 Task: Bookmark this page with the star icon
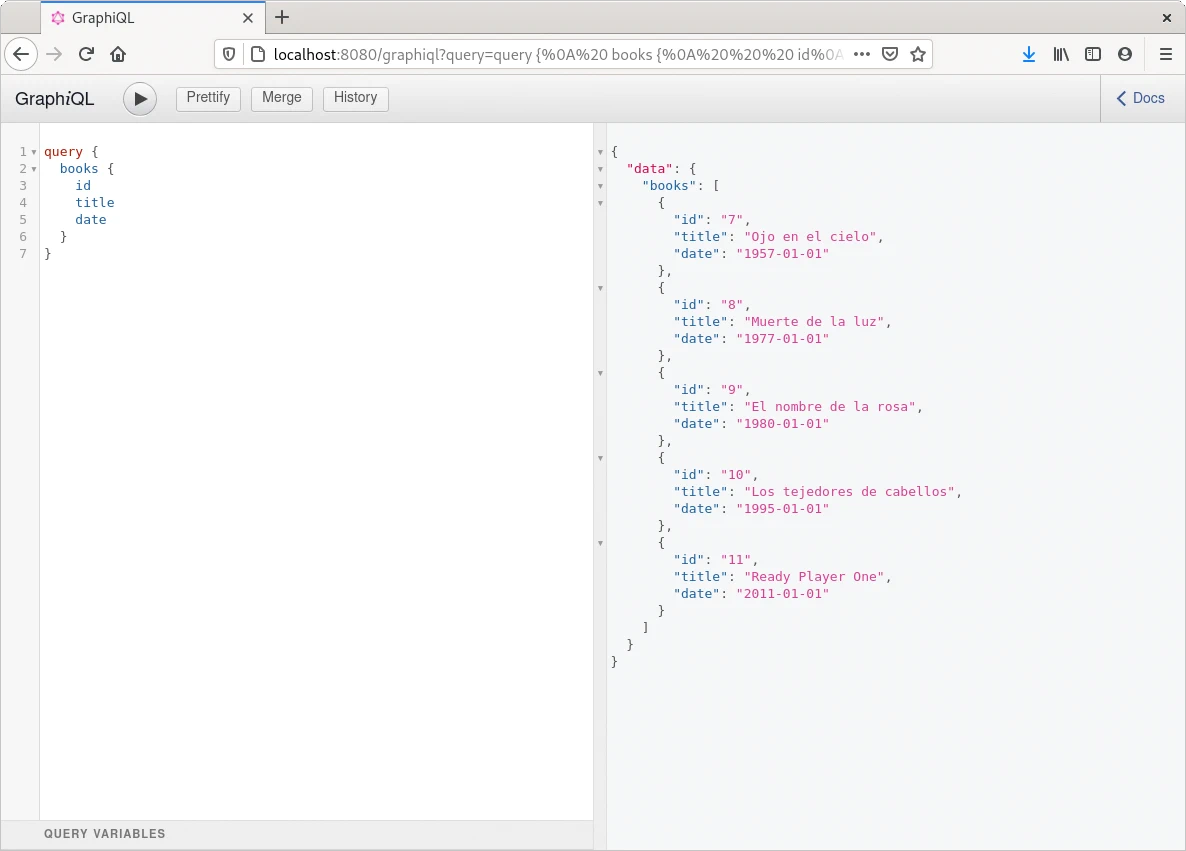[x=917, y=54]
